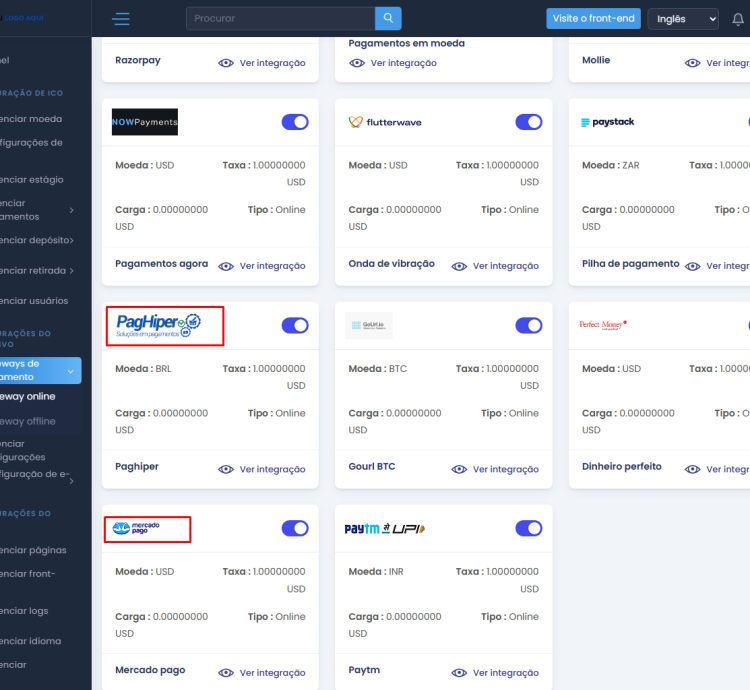Viewport: 750px width, 690px height.
Task: Open gerenciar páginas in the sidebar
Action: pos(33,550)
